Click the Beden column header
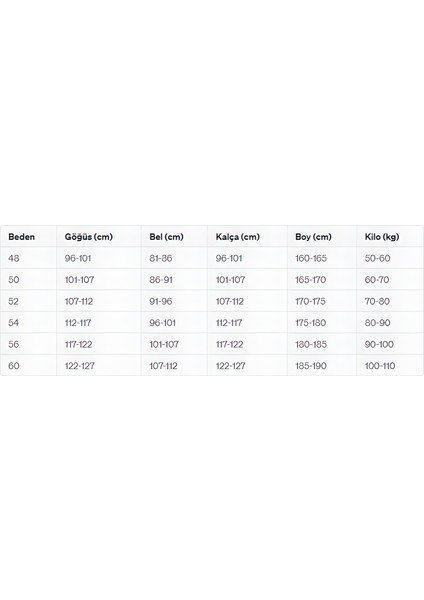 pos(21,237)
